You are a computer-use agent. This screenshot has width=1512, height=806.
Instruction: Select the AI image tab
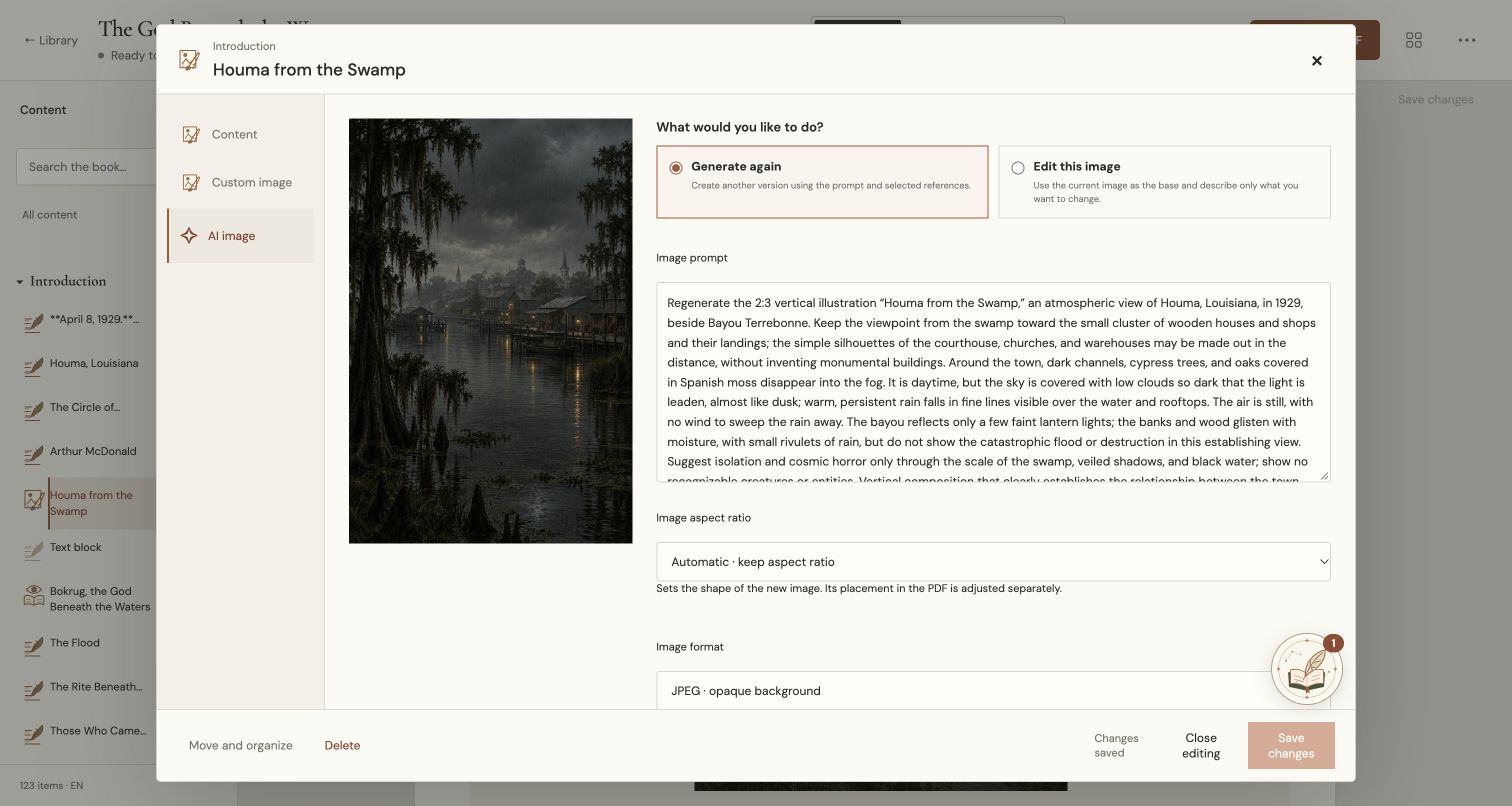pos(240,236)
